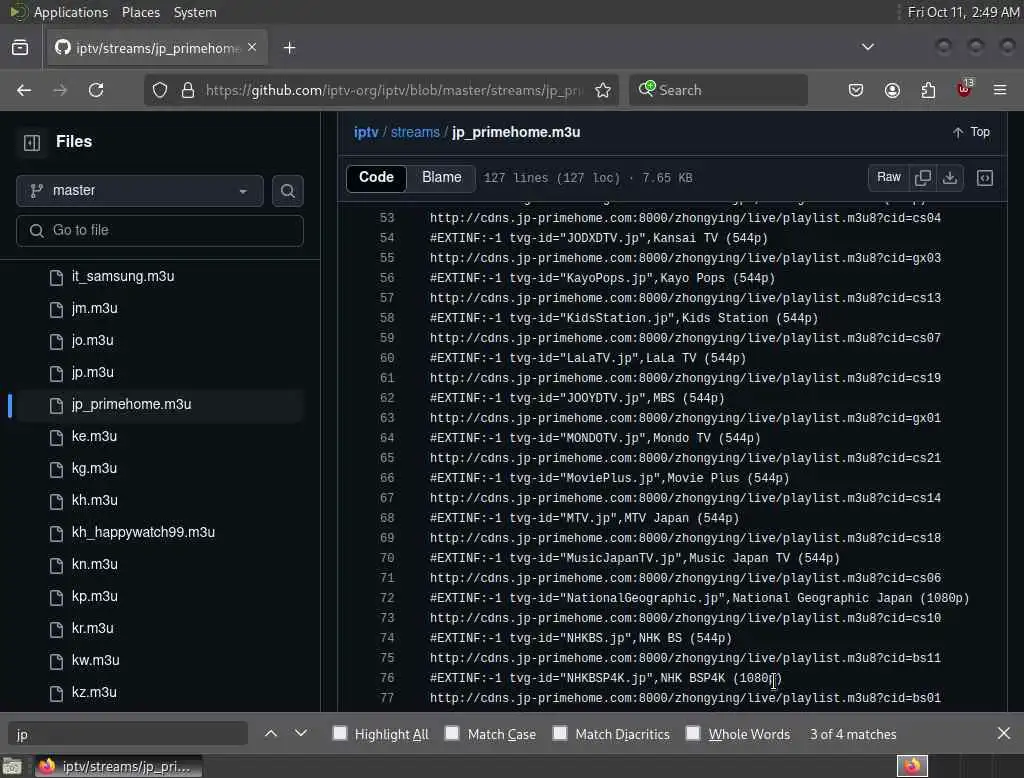Bookmark this page with the star icon

point(603,90)
